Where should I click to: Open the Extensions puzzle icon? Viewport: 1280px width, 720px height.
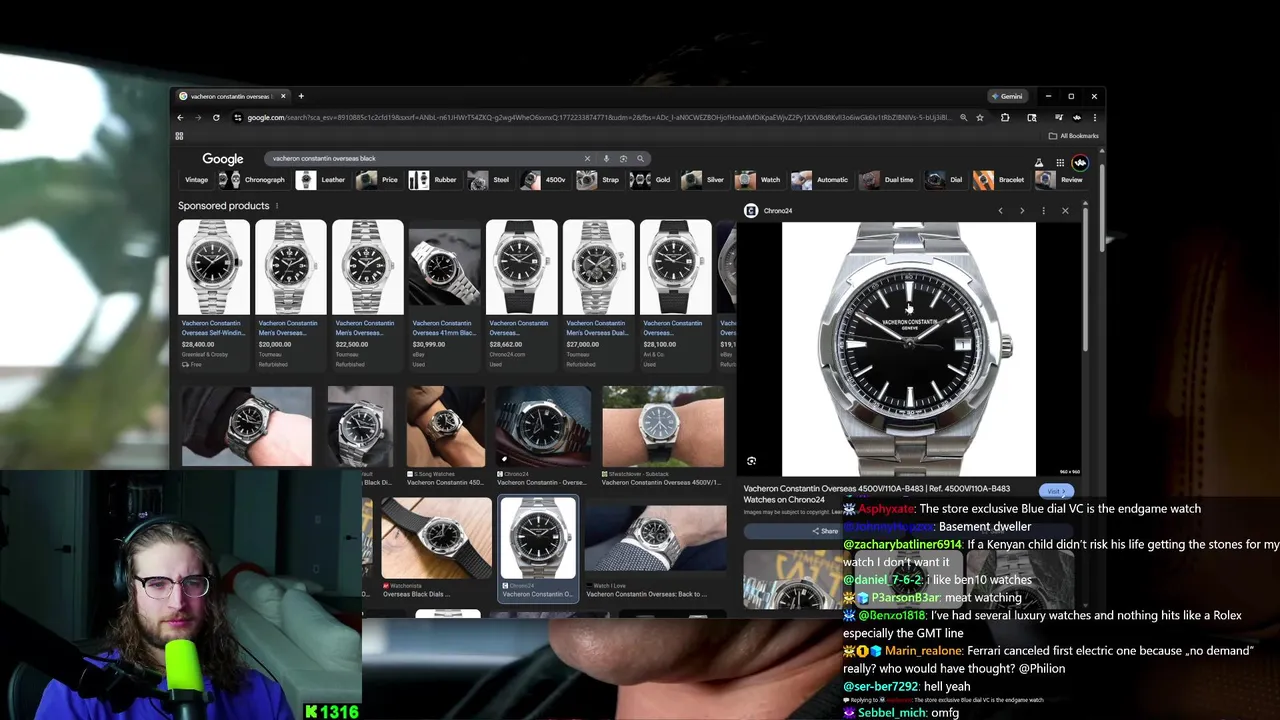tap(1005, 117)
